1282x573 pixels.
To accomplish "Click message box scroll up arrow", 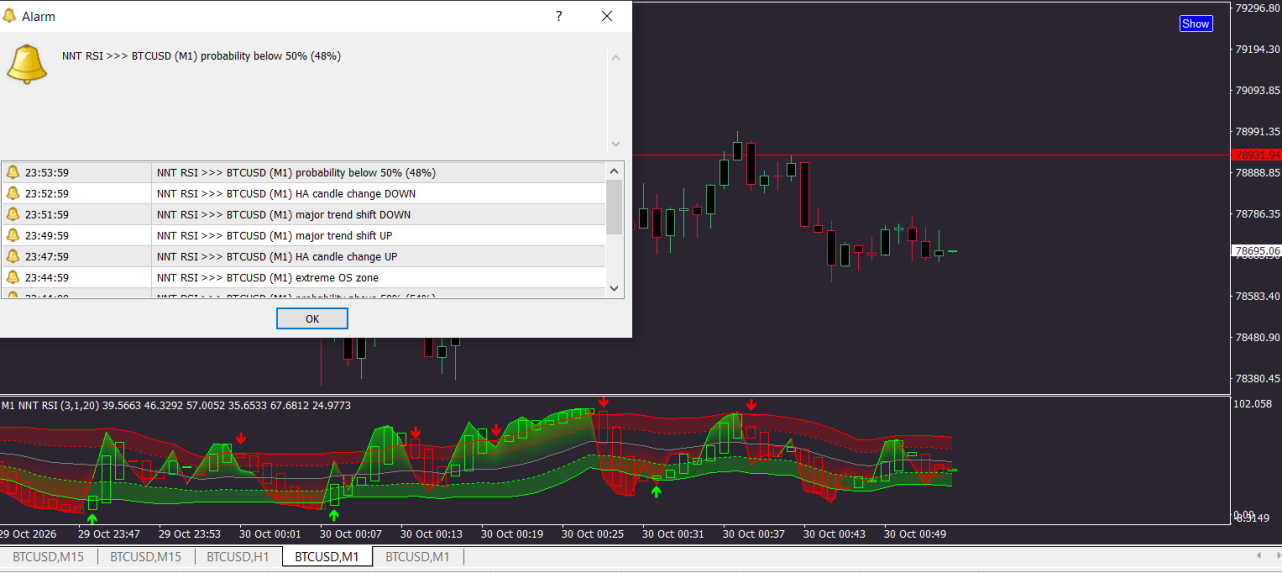I will point(615,57).
